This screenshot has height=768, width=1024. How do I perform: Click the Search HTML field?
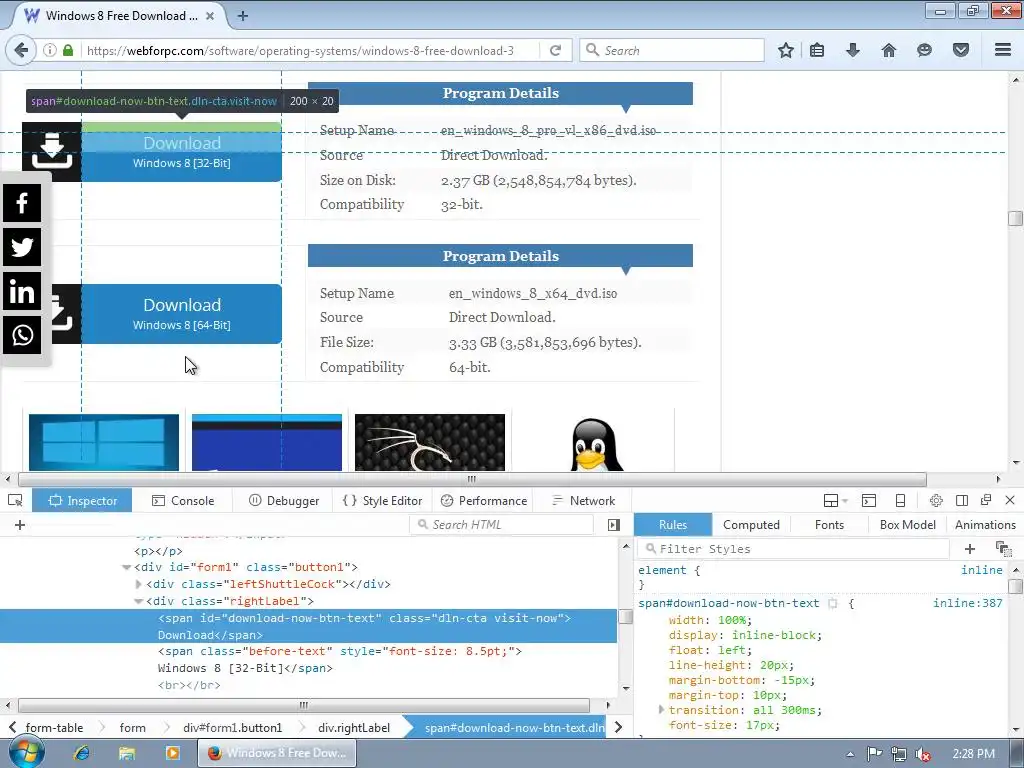[x=502, y=525]
